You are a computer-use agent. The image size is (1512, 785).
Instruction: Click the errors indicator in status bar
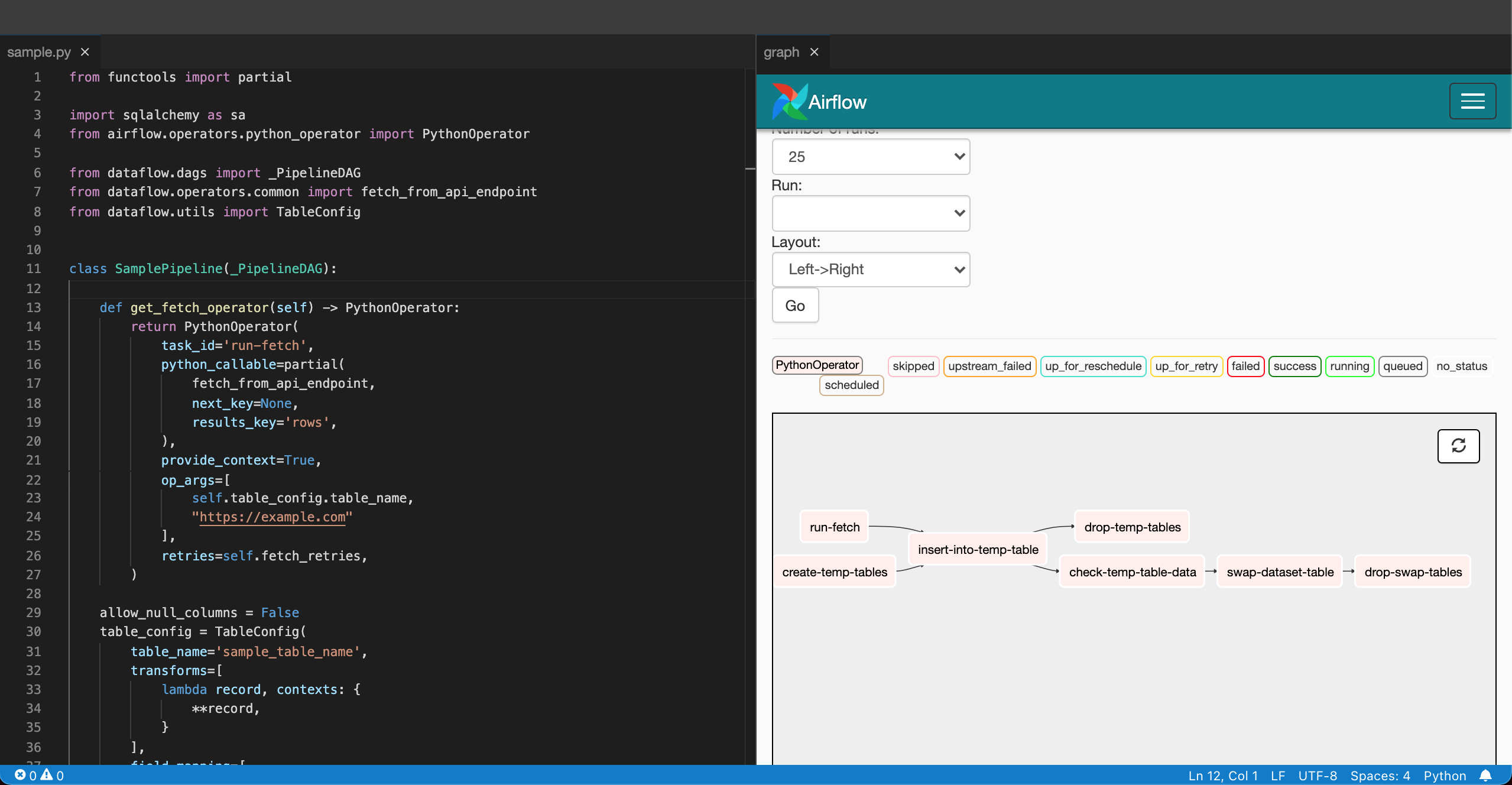26,775
